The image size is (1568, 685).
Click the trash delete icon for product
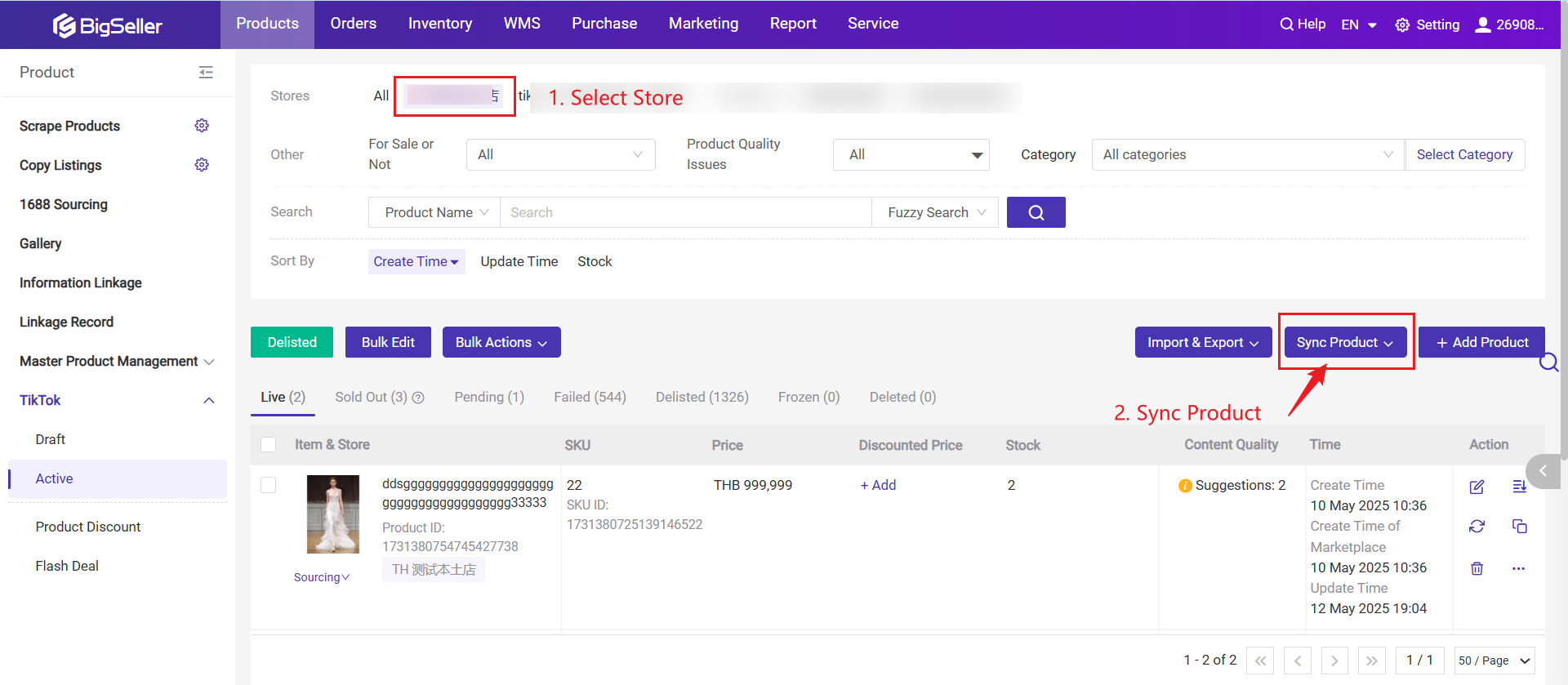click(1477, 568)
